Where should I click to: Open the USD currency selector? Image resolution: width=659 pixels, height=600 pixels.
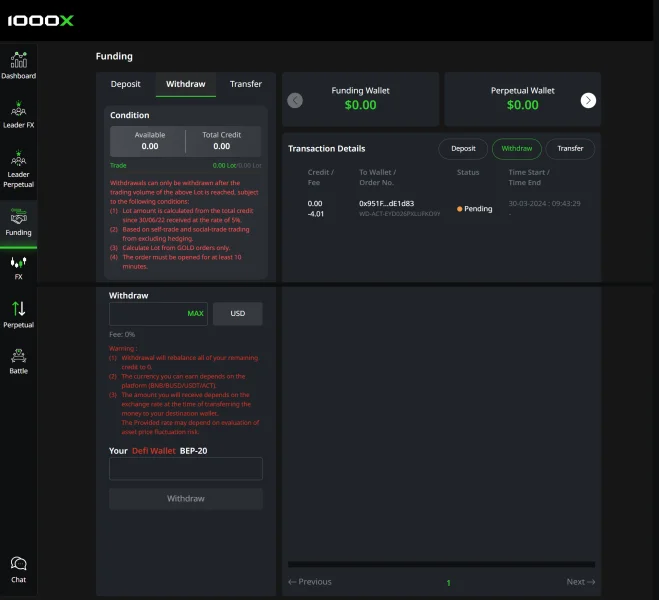pyautogui.click(x=237, y=314)
